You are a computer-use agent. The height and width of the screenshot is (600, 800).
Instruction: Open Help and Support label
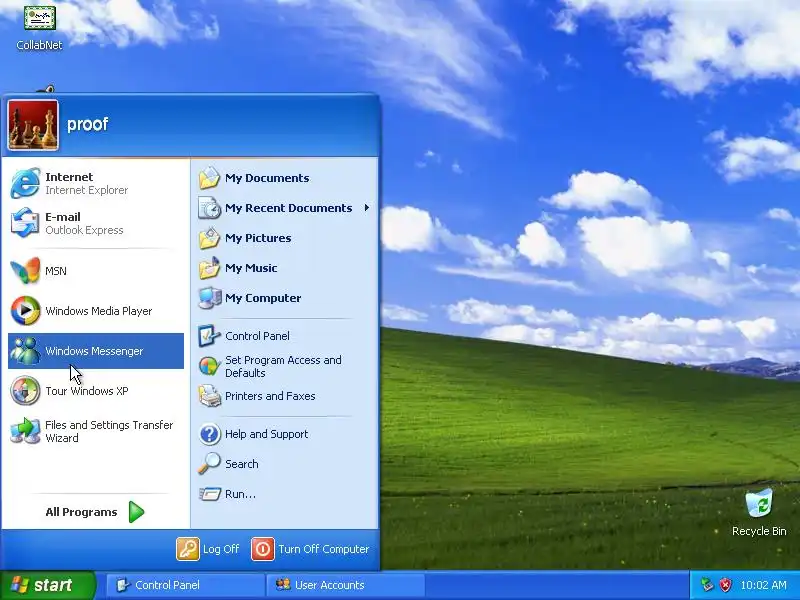pyautogui.click(x=266, y=434)
